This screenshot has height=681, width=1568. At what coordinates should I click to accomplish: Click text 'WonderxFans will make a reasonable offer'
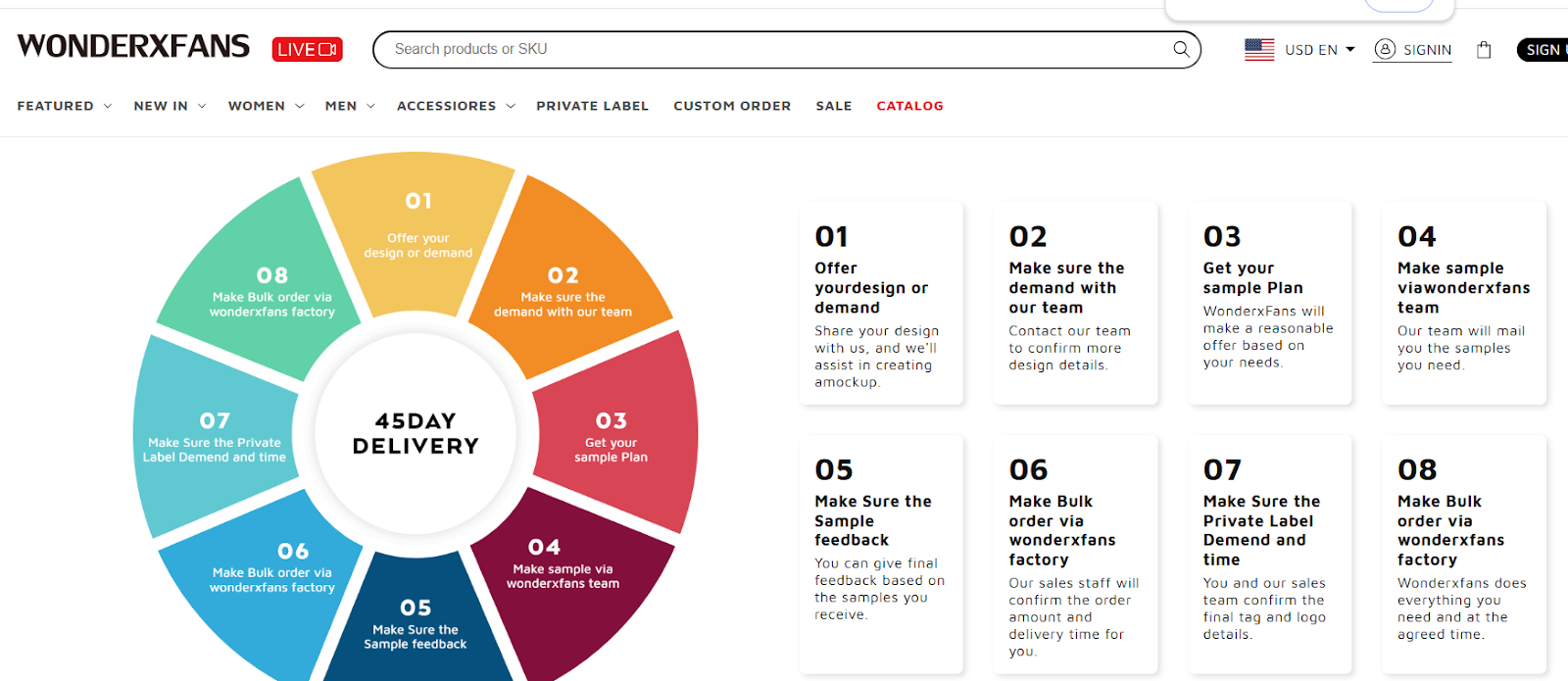tap(1268, 328)
